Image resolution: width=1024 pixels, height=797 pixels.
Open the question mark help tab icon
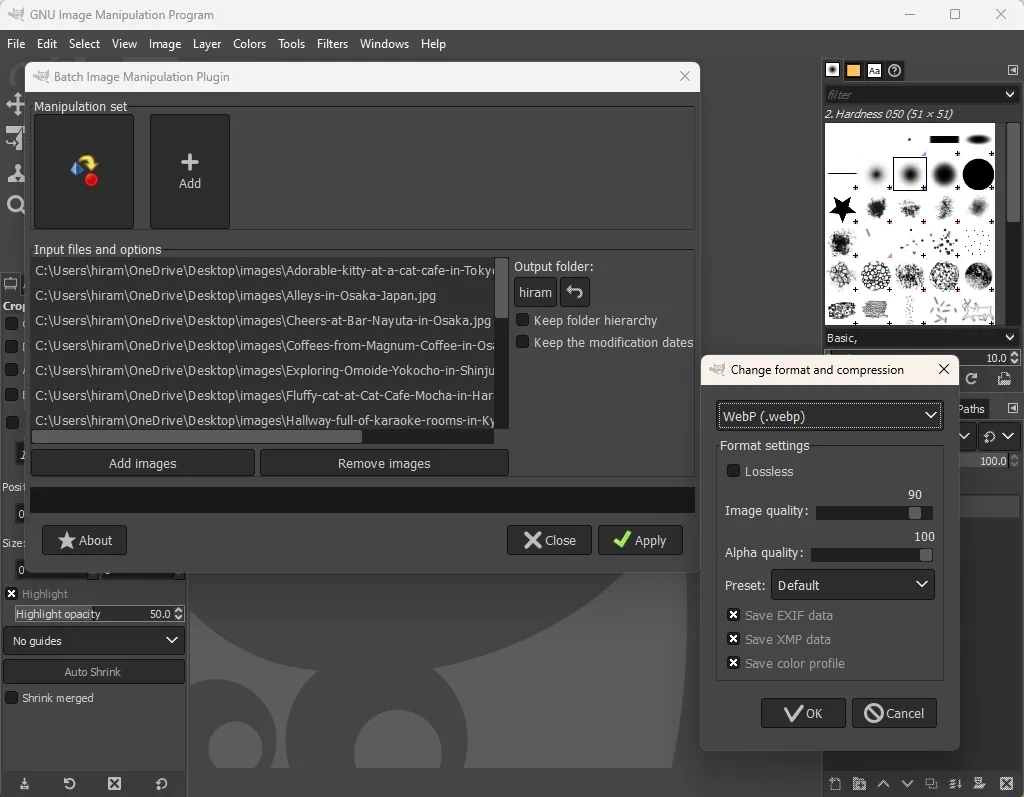895,70
